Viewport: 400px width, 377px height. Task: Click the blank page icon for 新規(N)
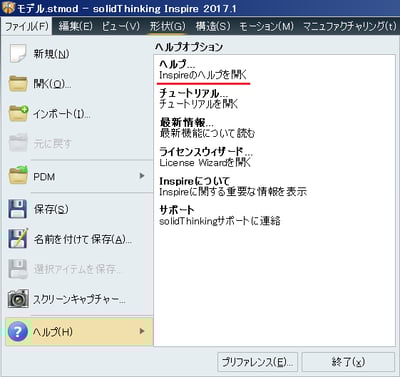coord(18,53)
